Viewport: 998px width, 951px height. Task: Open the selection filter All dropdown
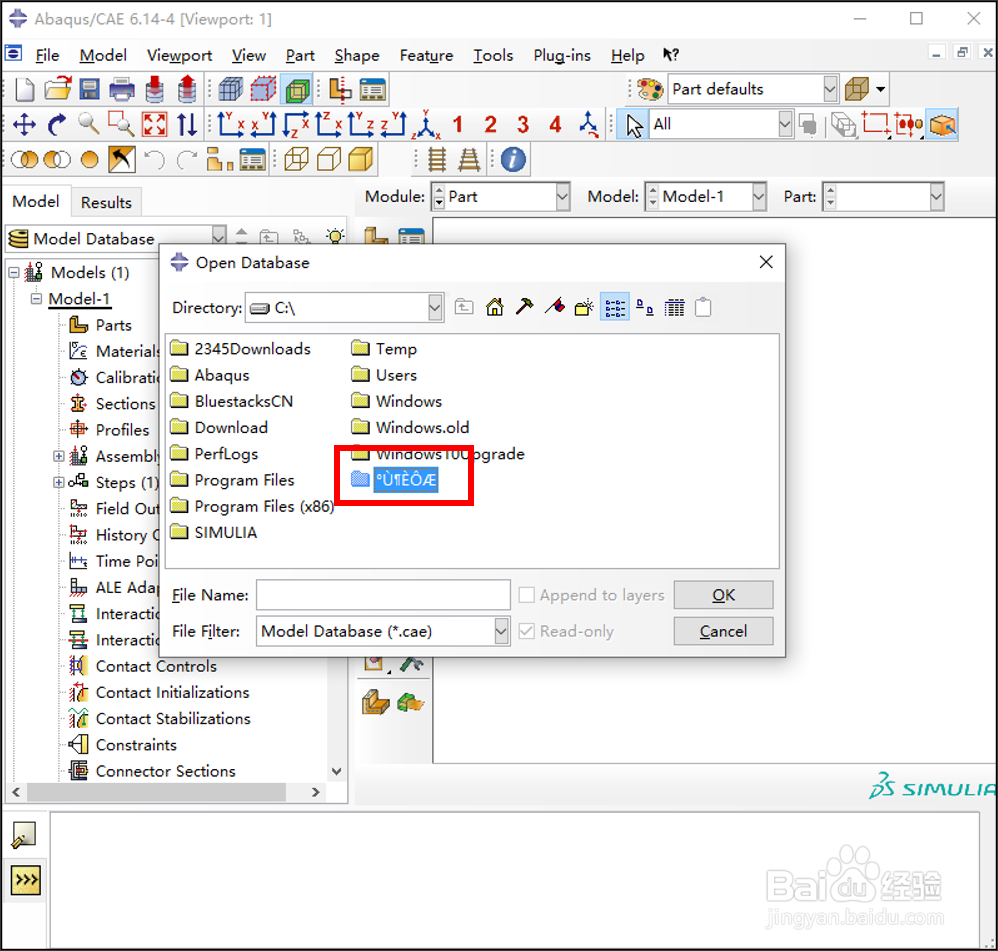[785, 124]
